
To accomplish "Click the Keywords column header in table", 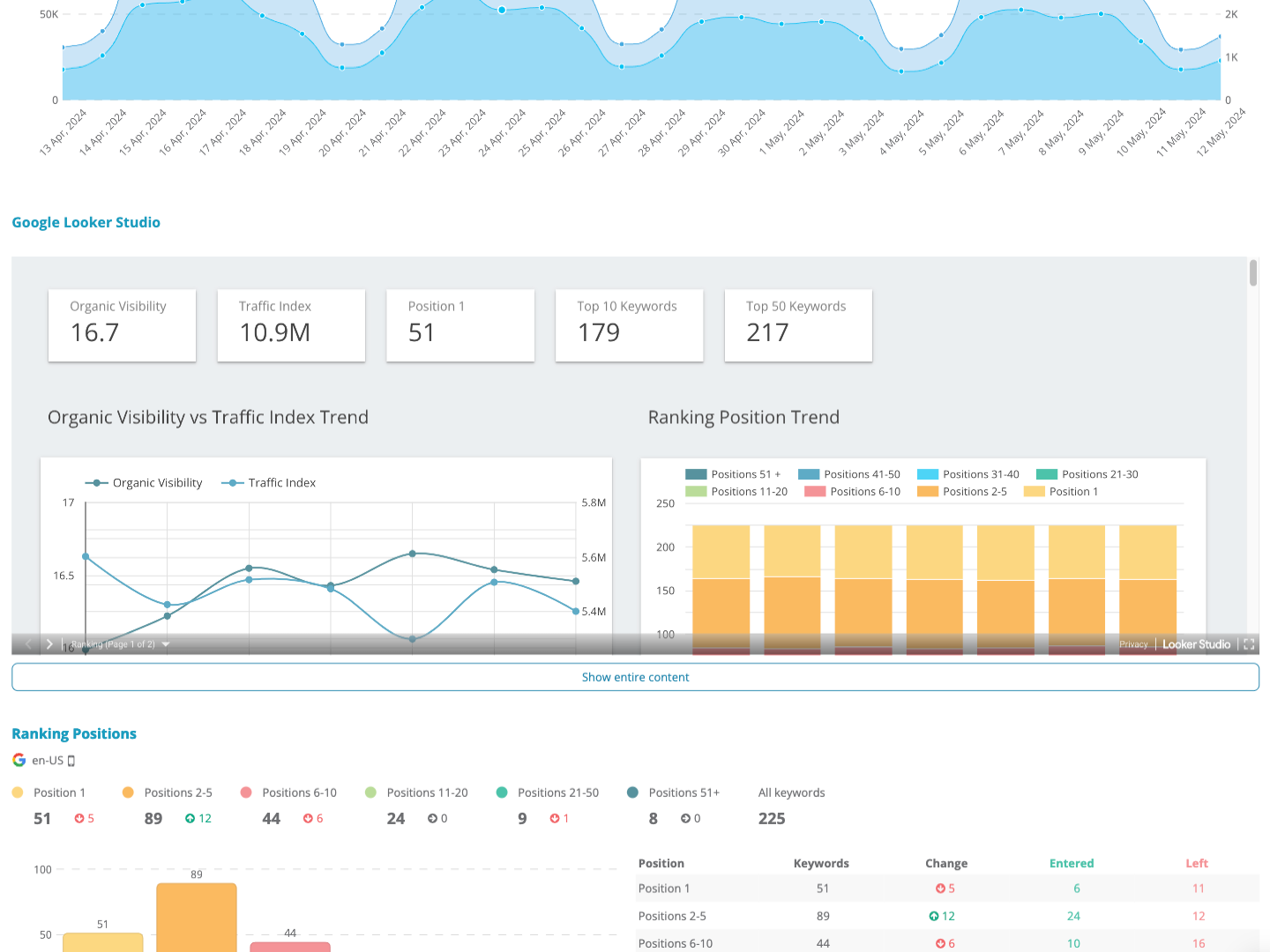I will [821, 864].
